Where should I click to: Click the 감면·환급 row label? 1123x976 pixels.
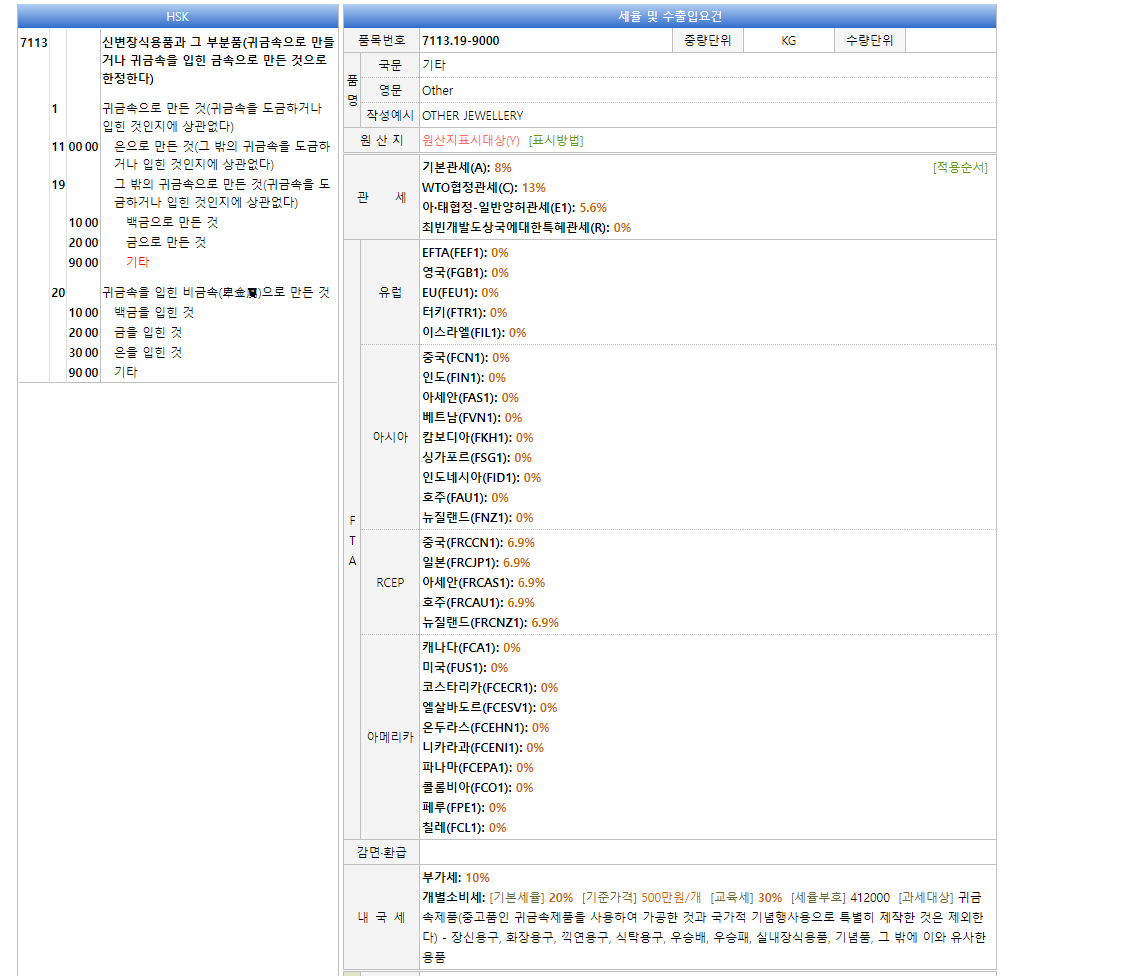(x=381, y=853)
